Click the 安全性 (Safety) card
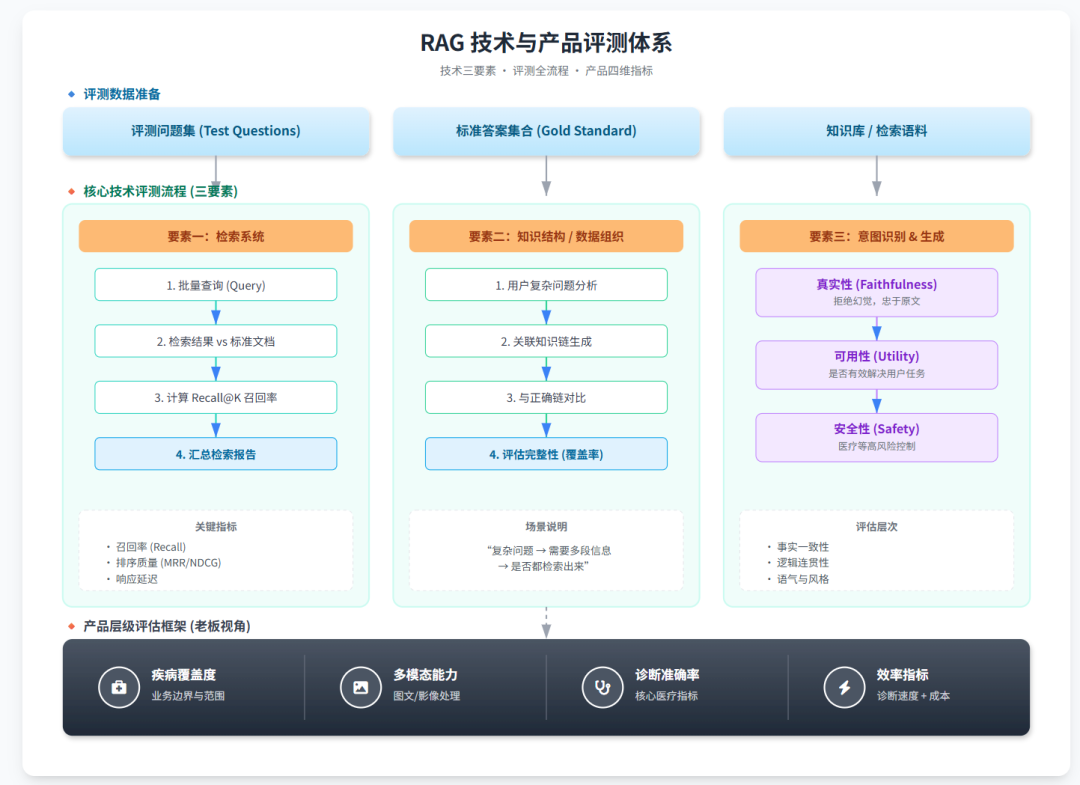 (x=876, y=437)
